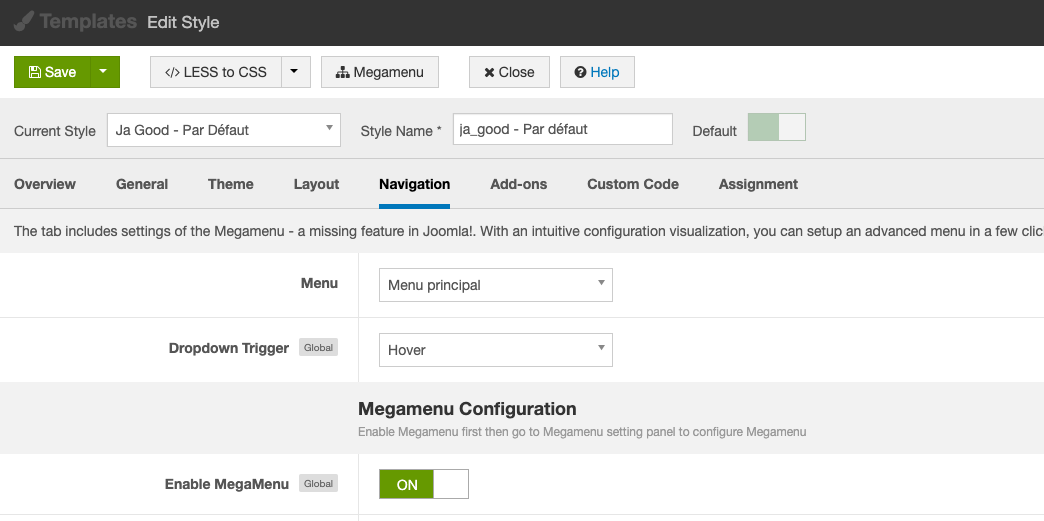Click the paintbrush Templates icon in header
Screen dimensions: 1044x521
click(24, 21)
